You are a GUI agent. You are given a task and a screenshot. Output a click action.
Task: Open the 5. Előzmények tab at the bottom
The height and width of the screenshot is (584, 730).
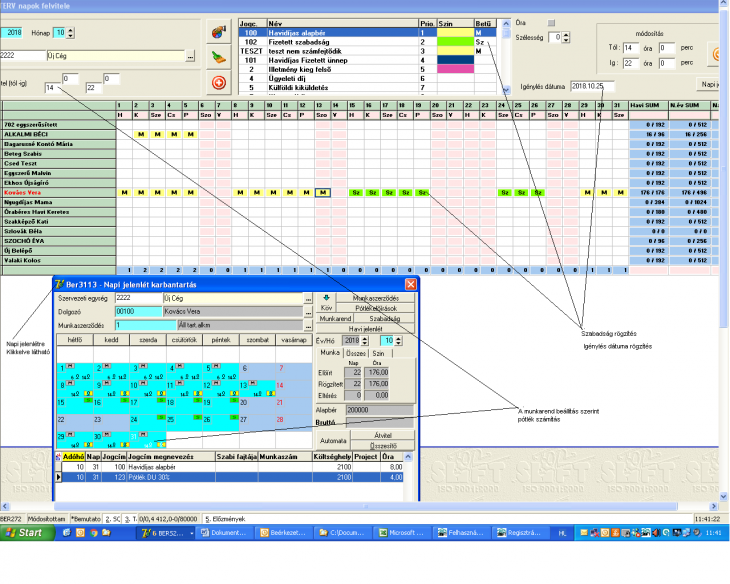coord(228,519)
